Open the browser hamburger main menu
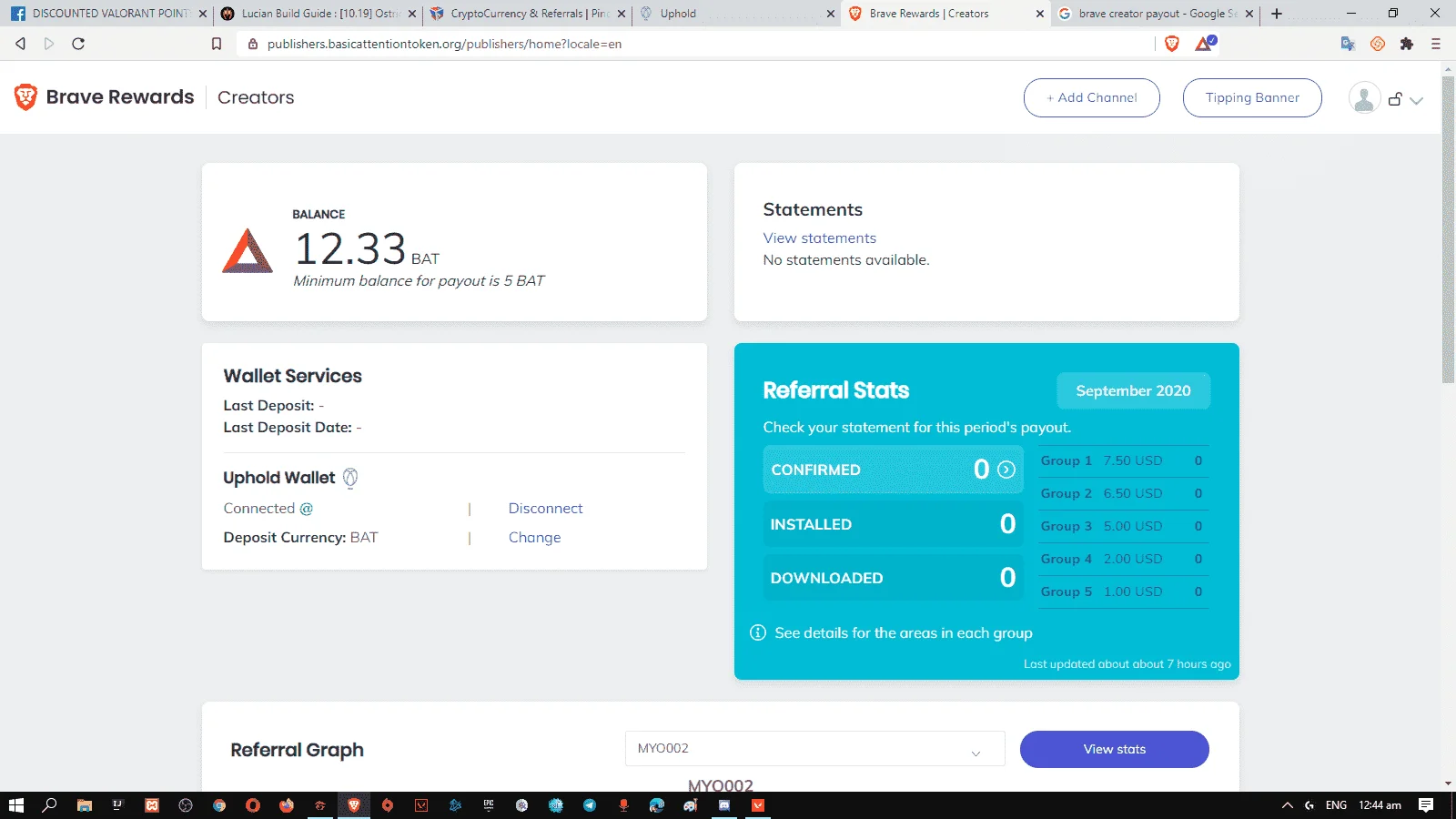The width and height of the screenshot is (1456, 819). [x=1436, y=44]
